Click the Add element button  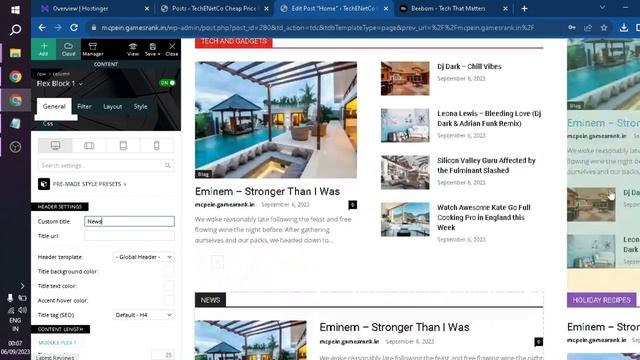pyautogui.click(x=44, y=49)
